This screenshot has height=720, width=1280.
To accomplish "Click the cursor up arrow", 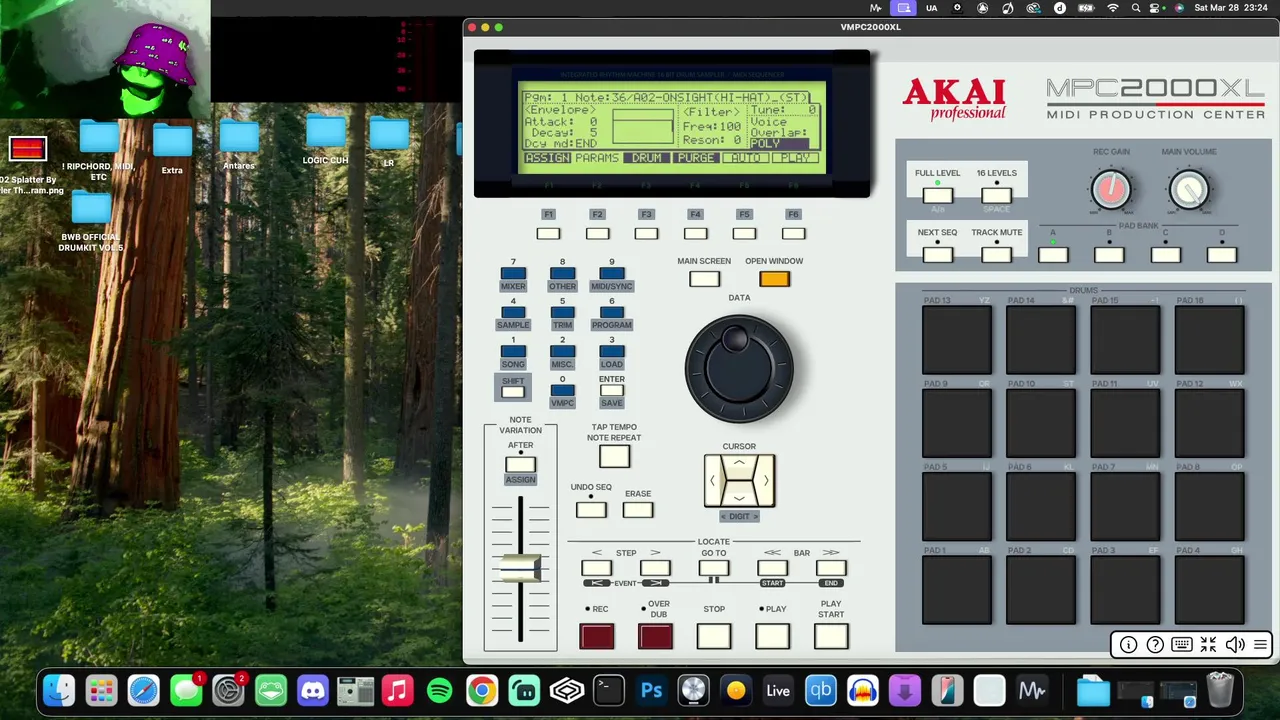I will (x=739, y=464).
